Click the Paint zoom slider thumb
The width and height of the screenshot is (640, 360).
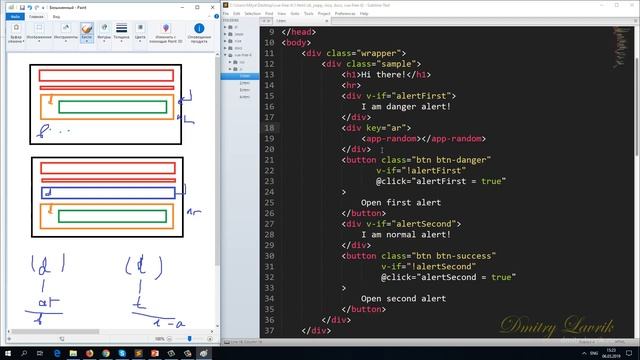point(189,339)
